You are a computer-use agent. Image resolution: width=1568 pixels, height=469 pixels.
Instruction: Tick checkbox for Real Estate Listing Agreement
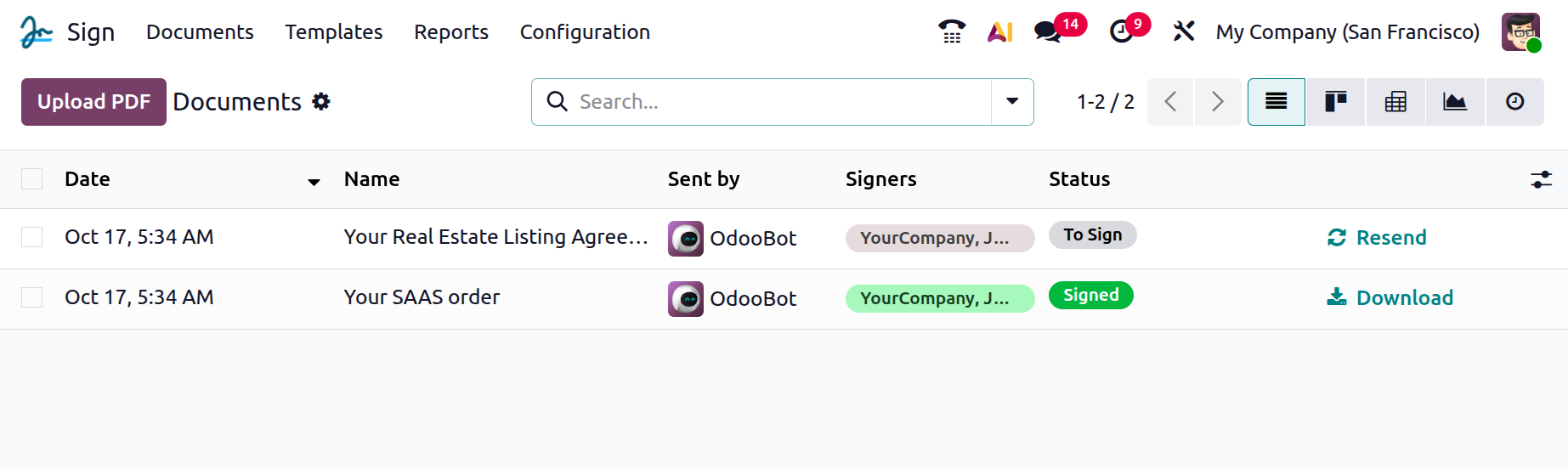click(x=32, y=237)
